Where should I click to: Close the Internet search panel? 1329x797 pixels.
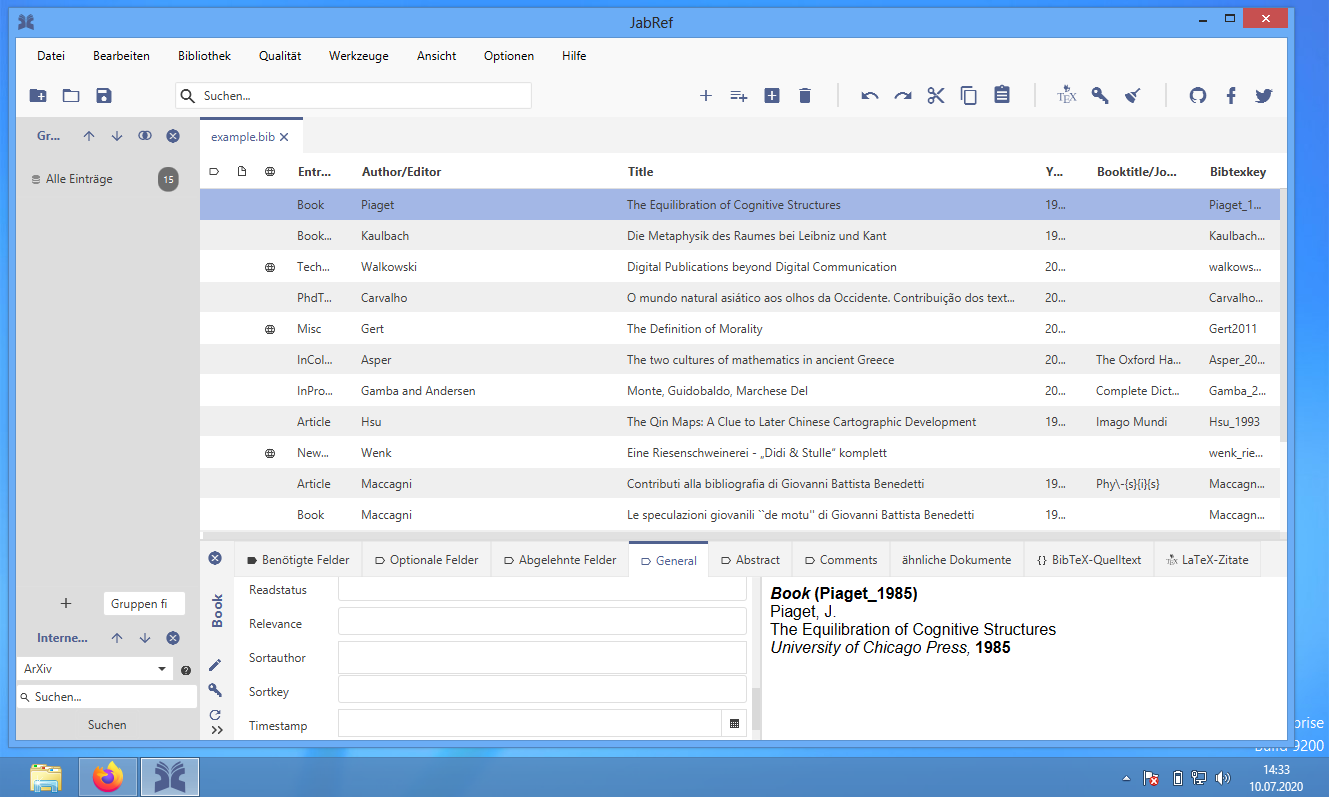tap(173, 638)
